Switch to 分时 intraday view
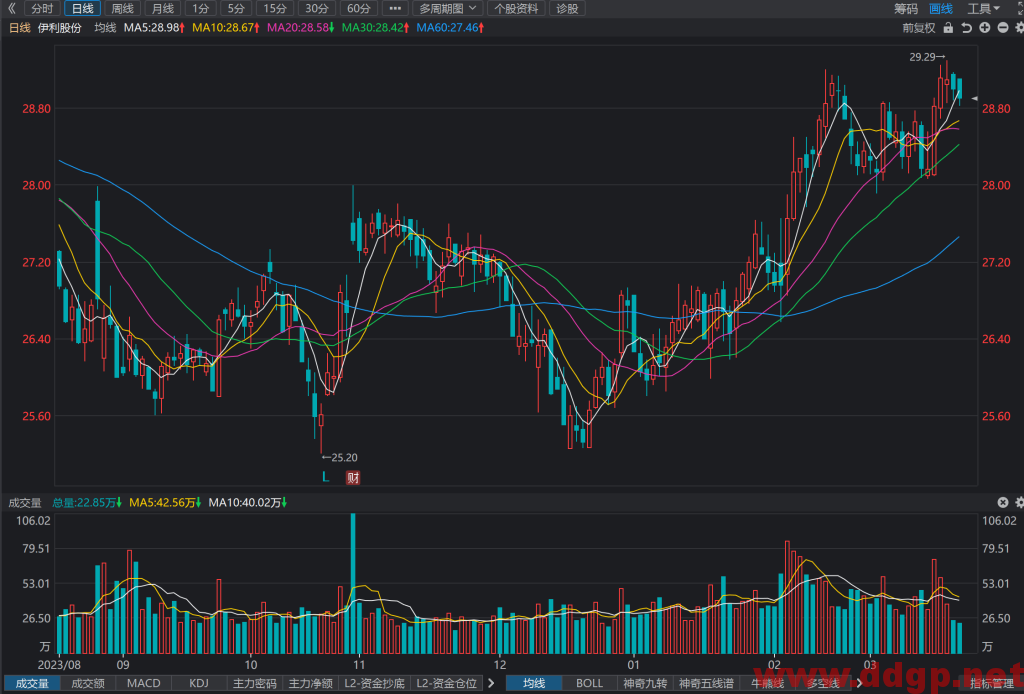Image resolution: width=1024 pixels, height=694 pixels. 42,8
